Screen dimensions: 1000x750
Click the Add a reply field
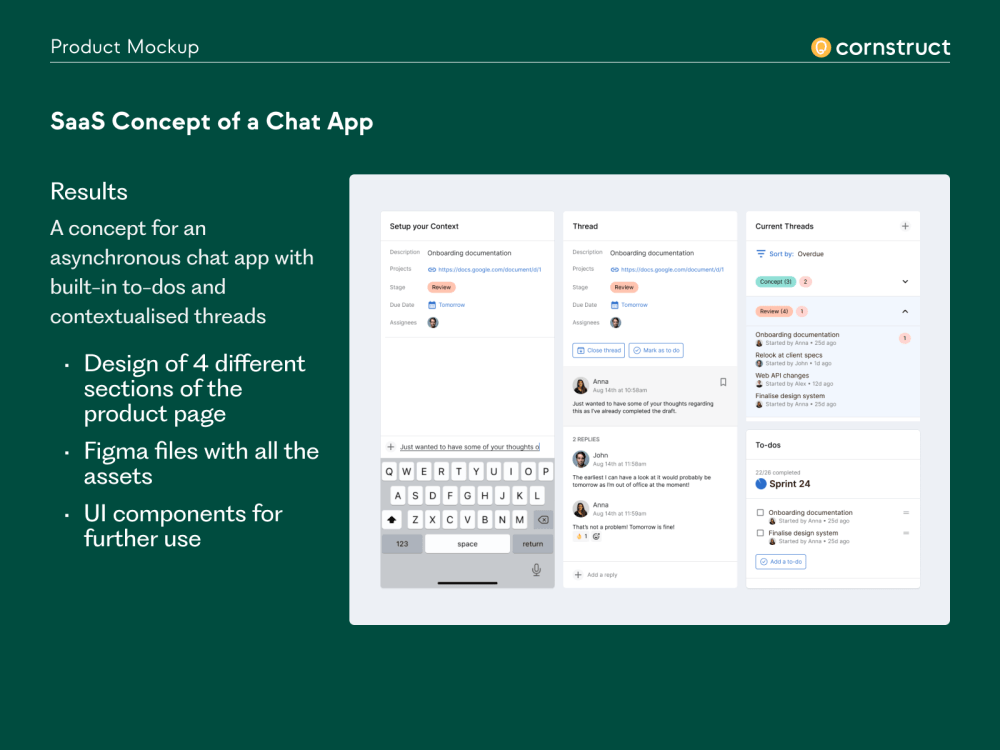click(x=602, y=575)
